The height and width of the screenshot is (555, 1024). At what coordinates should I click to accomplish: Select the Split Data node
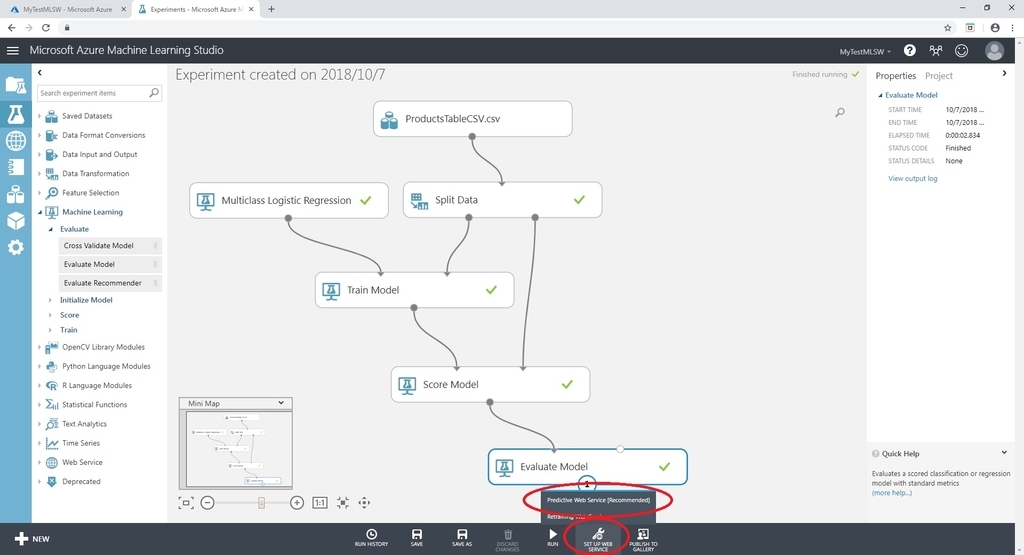(x=502, y=200)
